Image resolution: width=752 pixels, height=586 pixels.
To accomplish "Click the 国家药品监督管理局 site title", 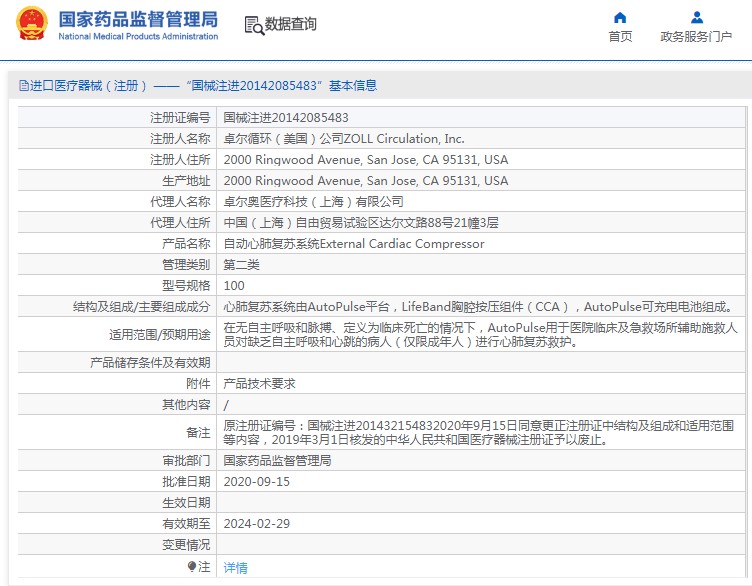I will (138, 19).
